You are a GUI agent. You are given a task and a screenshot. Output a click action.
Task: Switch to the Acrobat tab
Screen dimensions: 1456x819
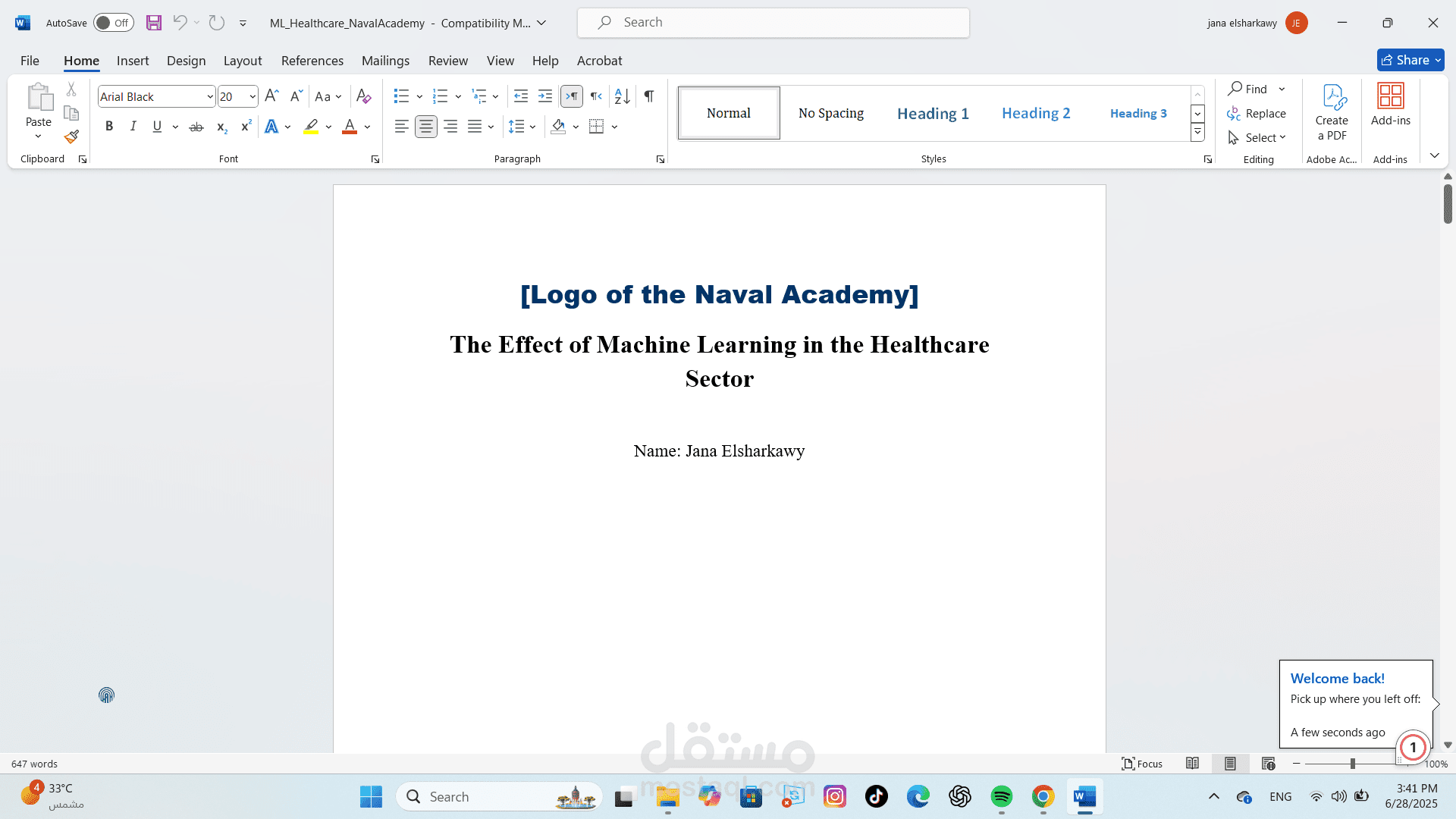pyautogui.click(x=599, y=61)
